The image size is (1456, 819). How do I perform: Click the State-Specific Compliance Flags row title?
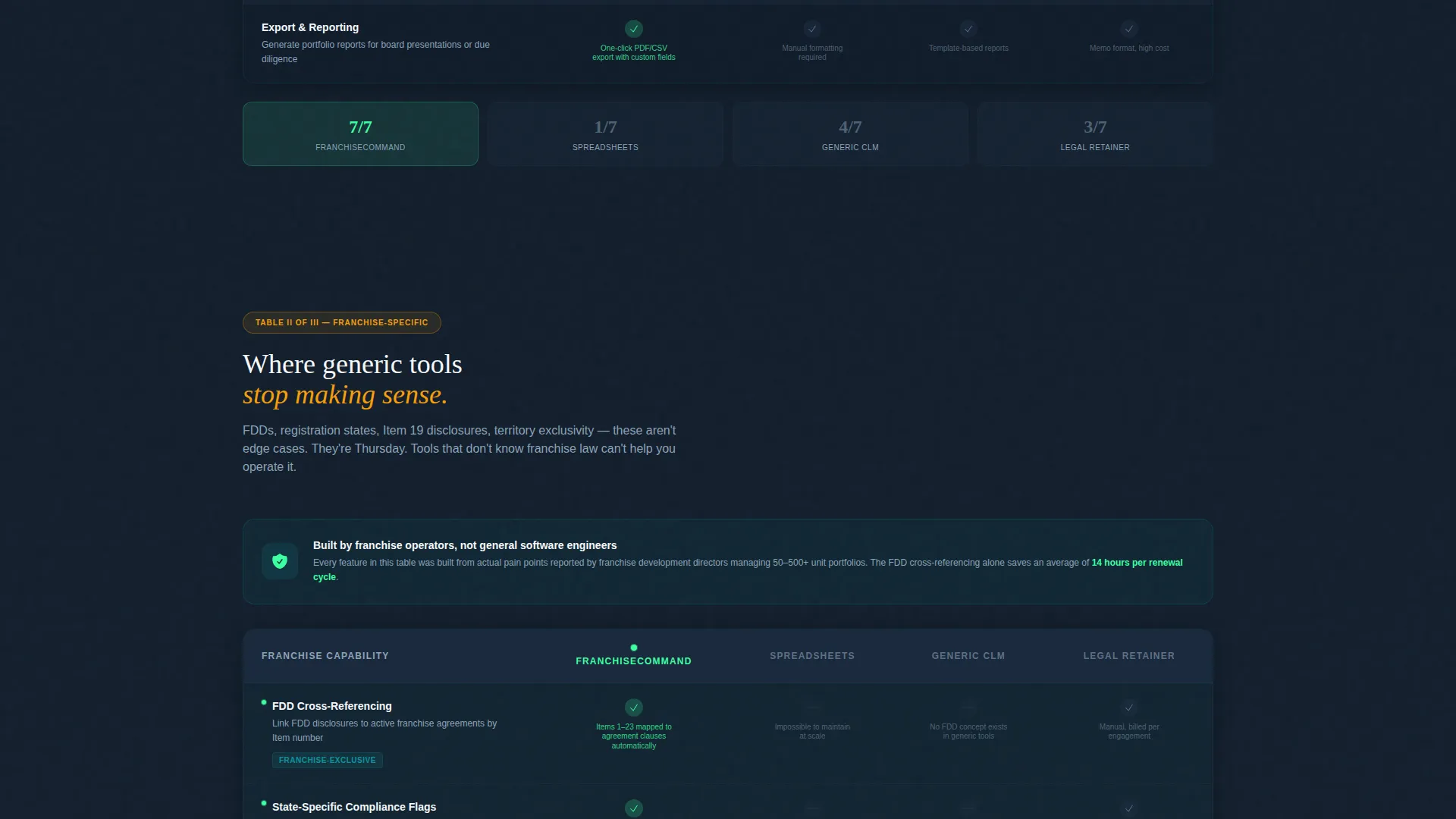point(354,807)
